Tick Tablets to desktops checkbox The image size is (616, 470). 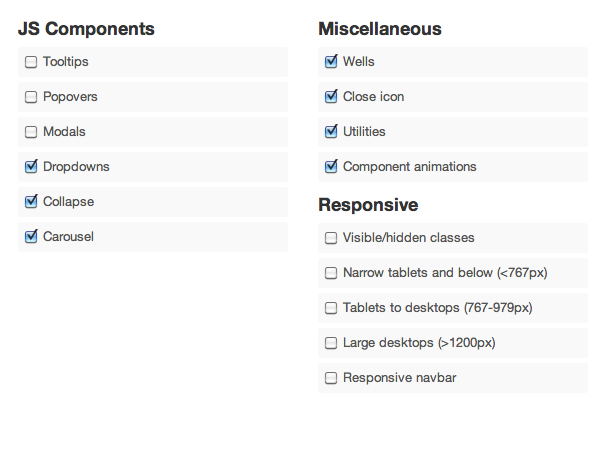[x=331, y=308]
